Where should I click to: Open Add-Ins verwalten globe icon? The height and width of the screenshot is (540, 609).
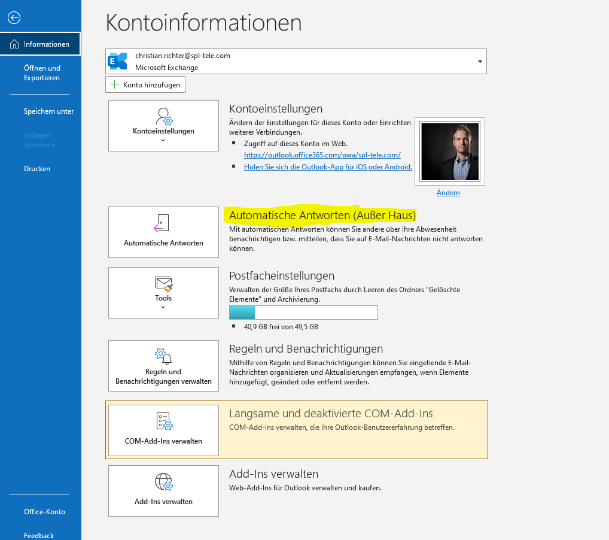[164, 482]
